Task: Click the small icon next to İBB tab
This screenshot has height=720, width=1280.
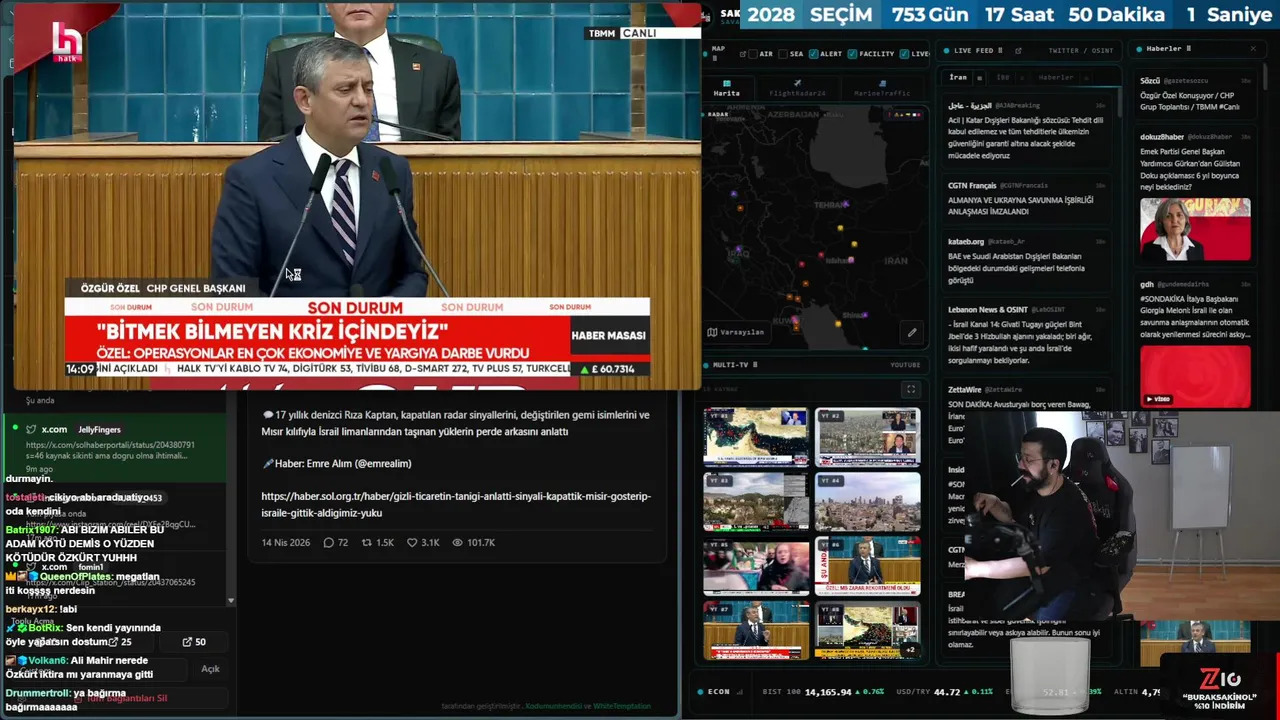Action: 1024,77
